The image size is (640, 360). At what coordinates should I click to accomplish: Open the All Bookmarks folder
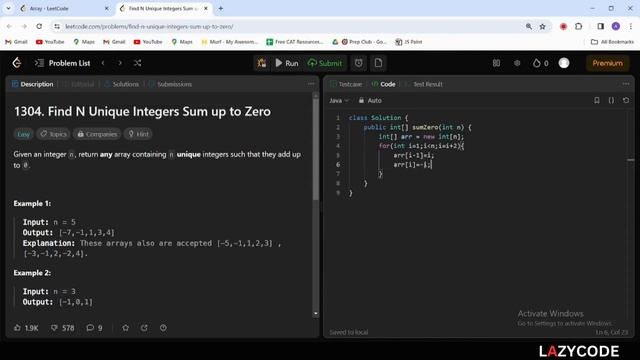click(x=612, y=42)
